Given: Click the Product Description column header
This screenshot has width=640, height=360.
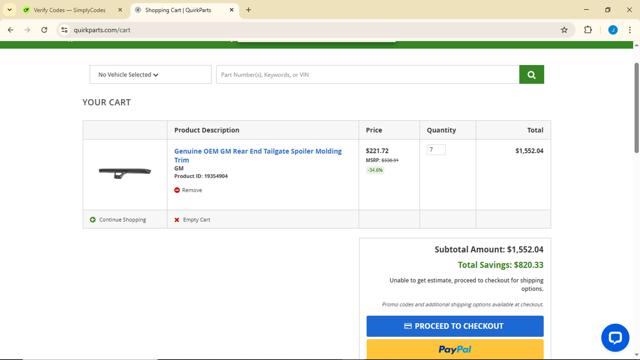Looking at the screenshot, I should pyautogui.click(x=207, y=130).
